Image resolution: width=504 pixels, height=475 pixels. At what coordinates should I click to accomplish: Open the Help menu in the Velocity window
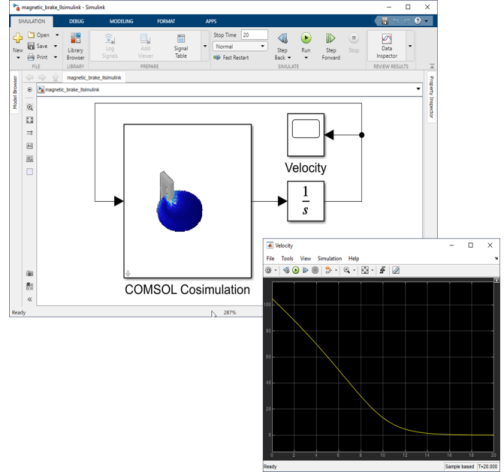[x=354, y=258]
